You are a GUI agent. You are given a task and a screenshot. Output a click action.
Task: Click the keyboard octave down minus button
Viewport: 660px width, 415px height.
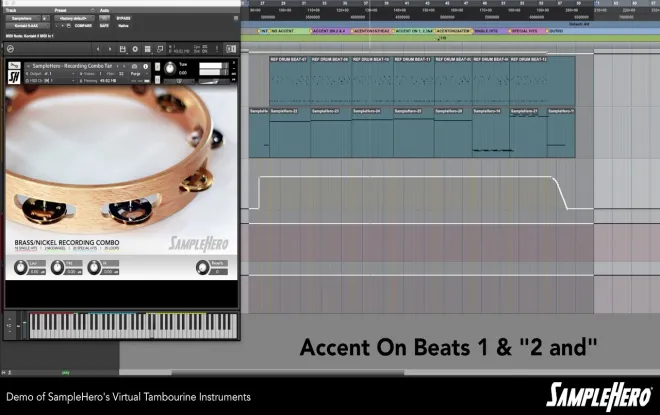pyautogui.click(x=9, y=332)
